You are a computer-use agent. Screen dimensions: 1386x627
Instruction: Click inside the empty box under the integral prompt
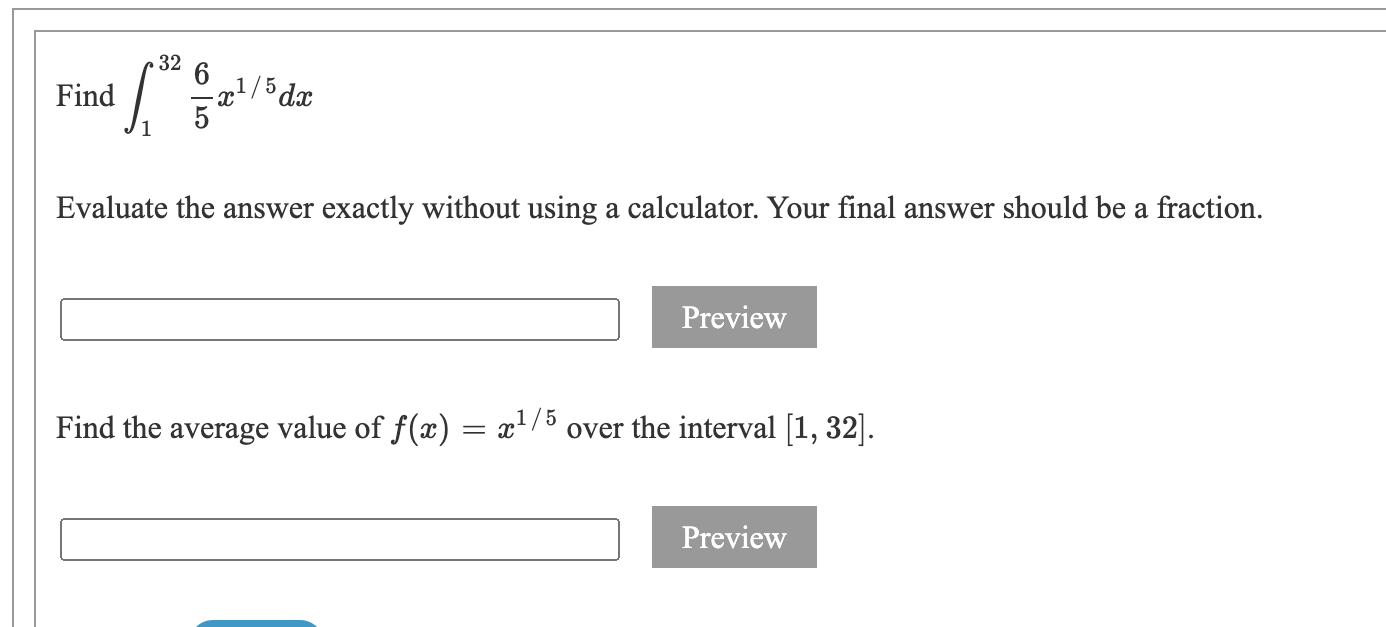[340, 317]
